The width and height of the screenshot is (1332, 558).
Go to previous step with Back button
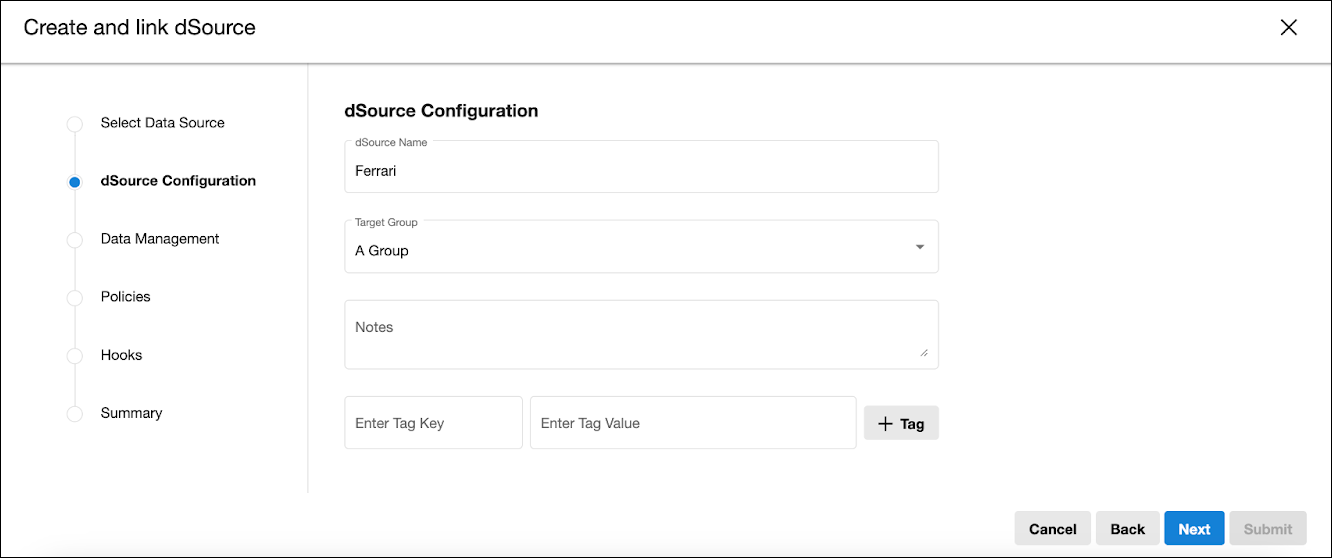(x=1127, y=529)
